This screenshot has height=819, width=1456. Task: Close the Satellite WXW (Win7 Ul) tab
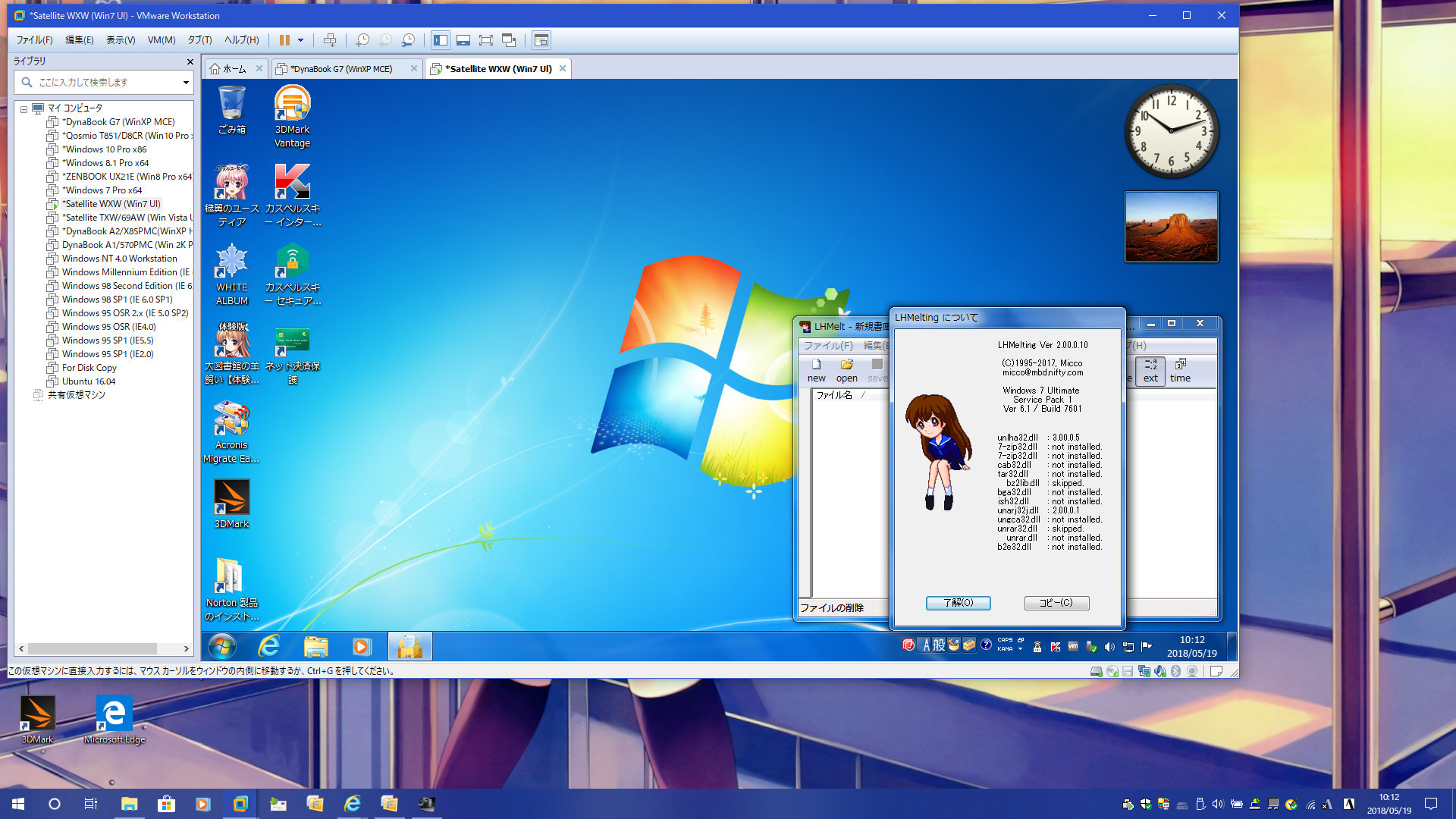click(563, 68)
